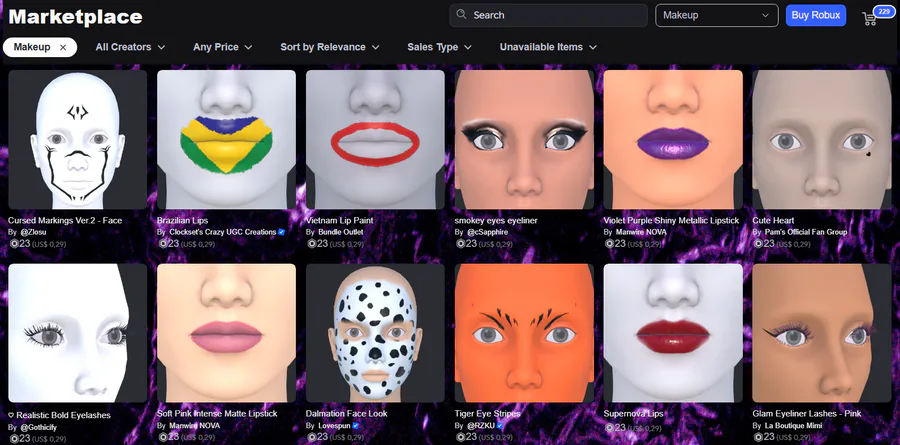Click the Supernova Lips title link
The height and width of the screenshot is (445, 900).
click(633, 413)
